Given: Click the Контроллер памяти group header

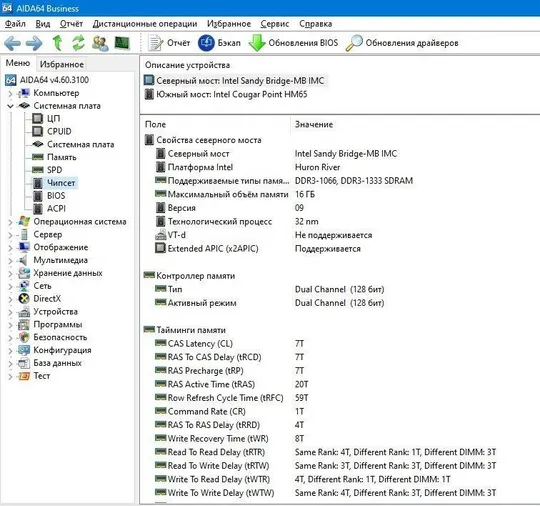Looking at the screenshot, I should [x=196, y=276].
